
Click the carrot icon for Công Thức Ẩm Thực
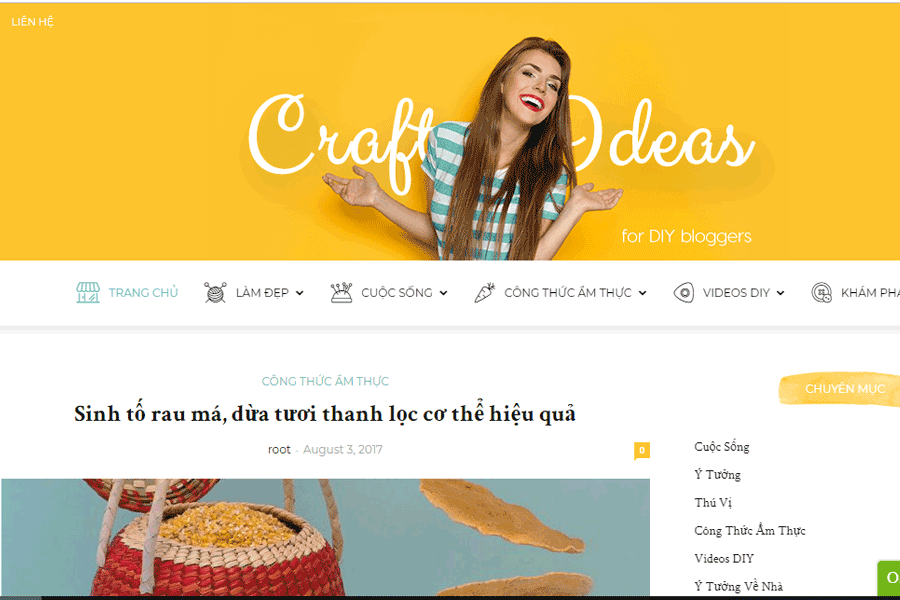[484, 293]
